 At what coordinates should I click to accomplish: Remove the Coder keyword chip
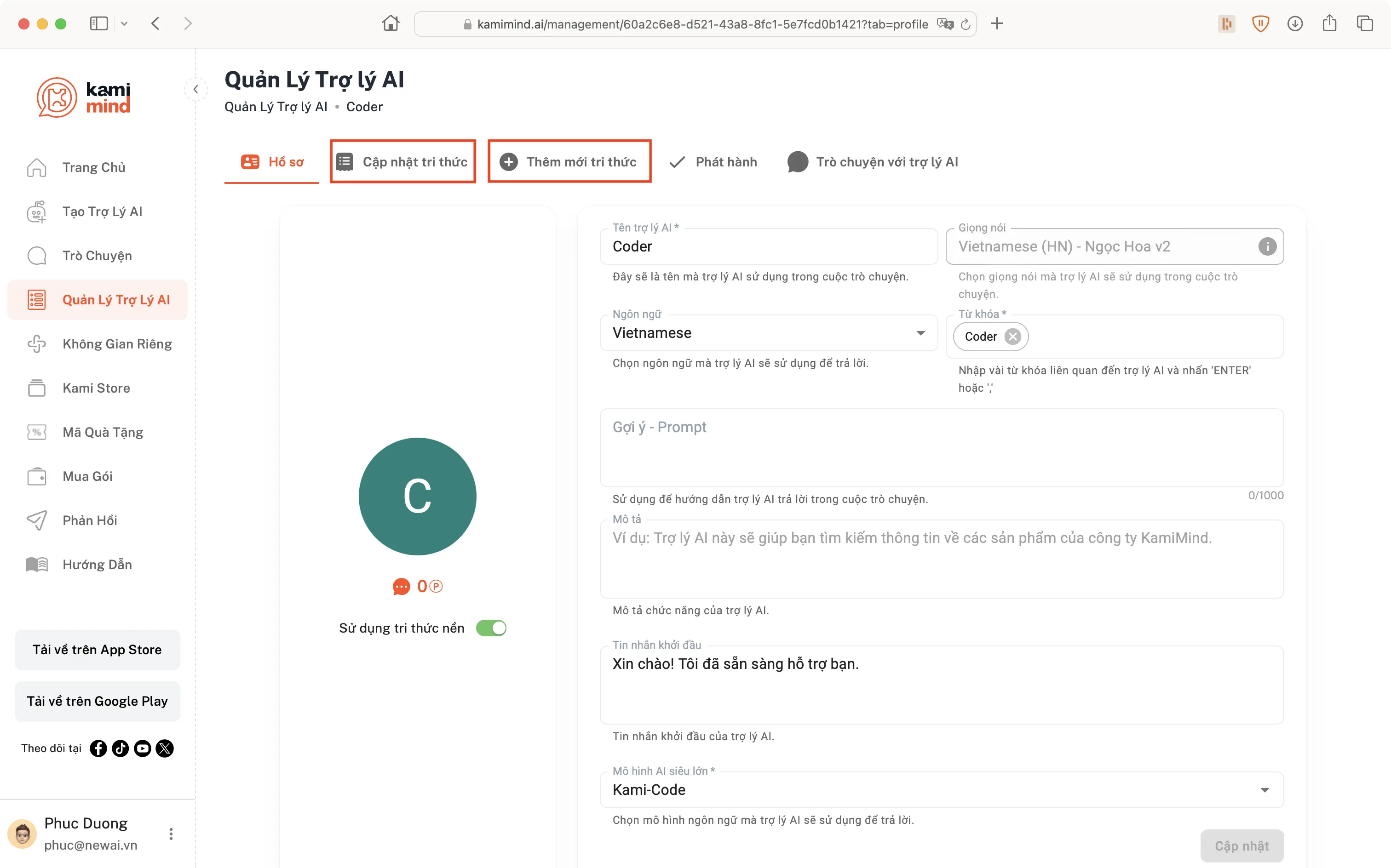click(x=1013, y=337)
